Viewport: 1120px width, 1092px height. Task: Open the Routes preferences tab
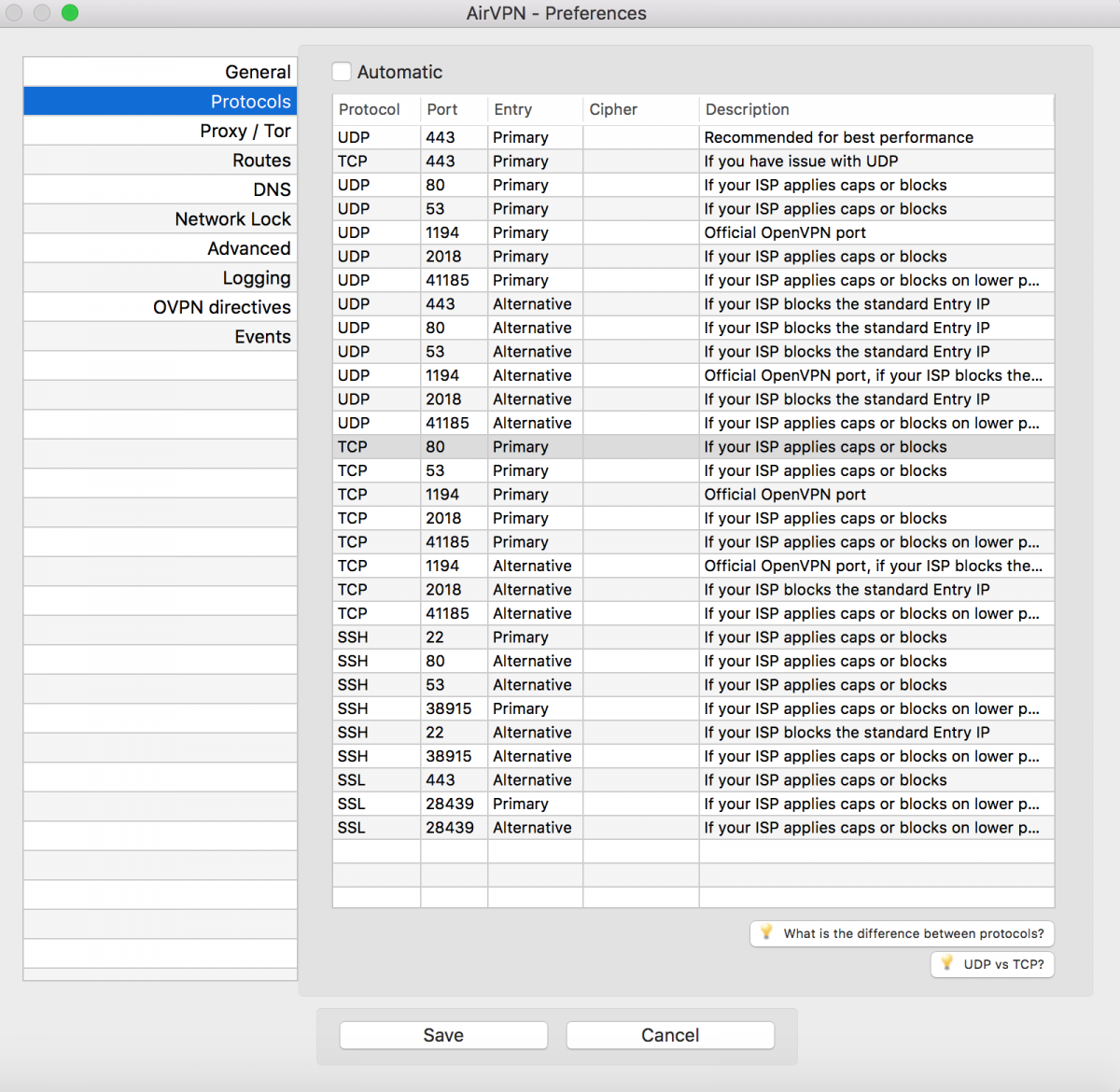pyautogui.click(x=160, y=160)
